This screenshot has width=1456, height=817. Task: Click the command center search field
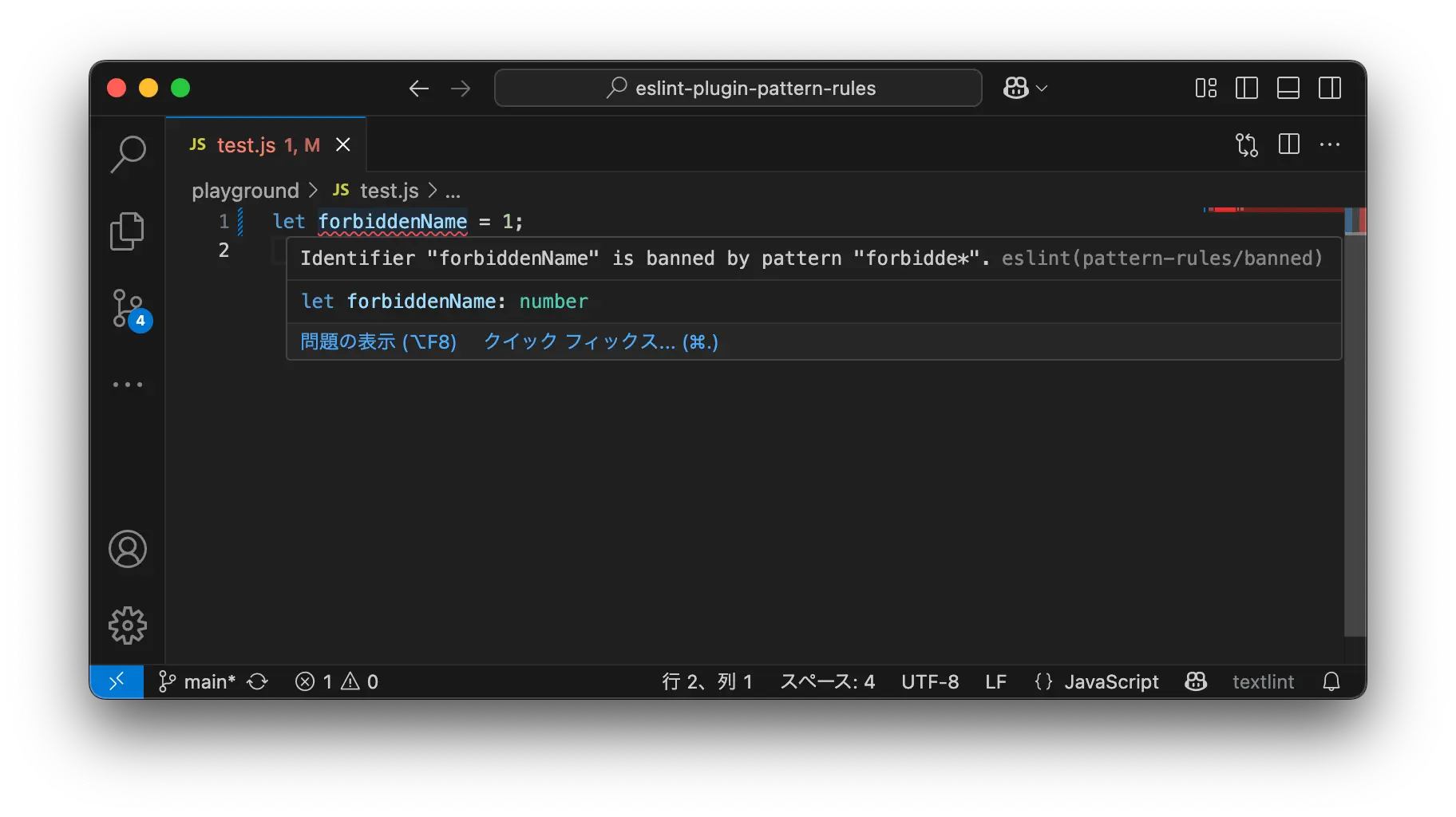click(x=738, y=88)
